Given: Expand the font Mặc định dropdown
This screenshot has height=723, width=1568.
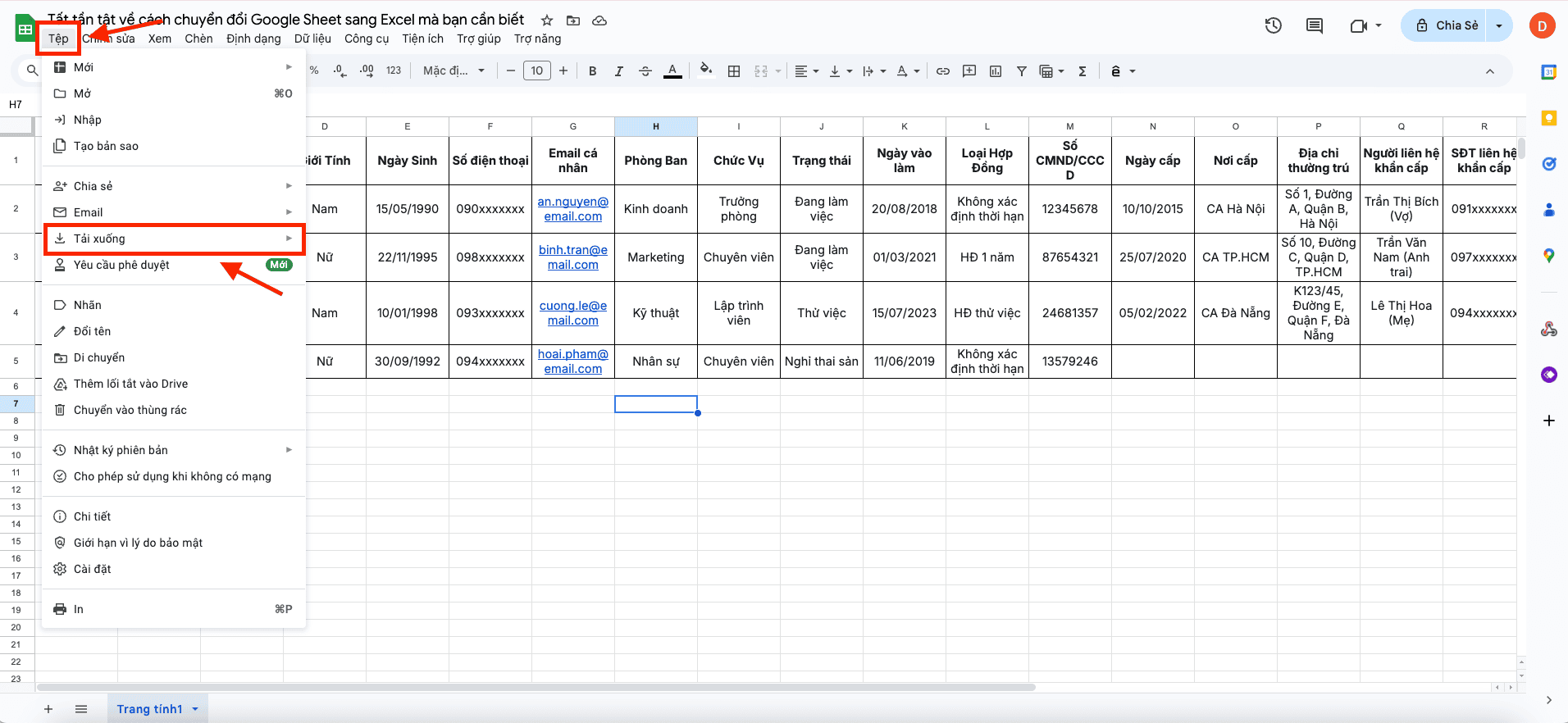Looking at the screenshot, I should coord(454,71).
